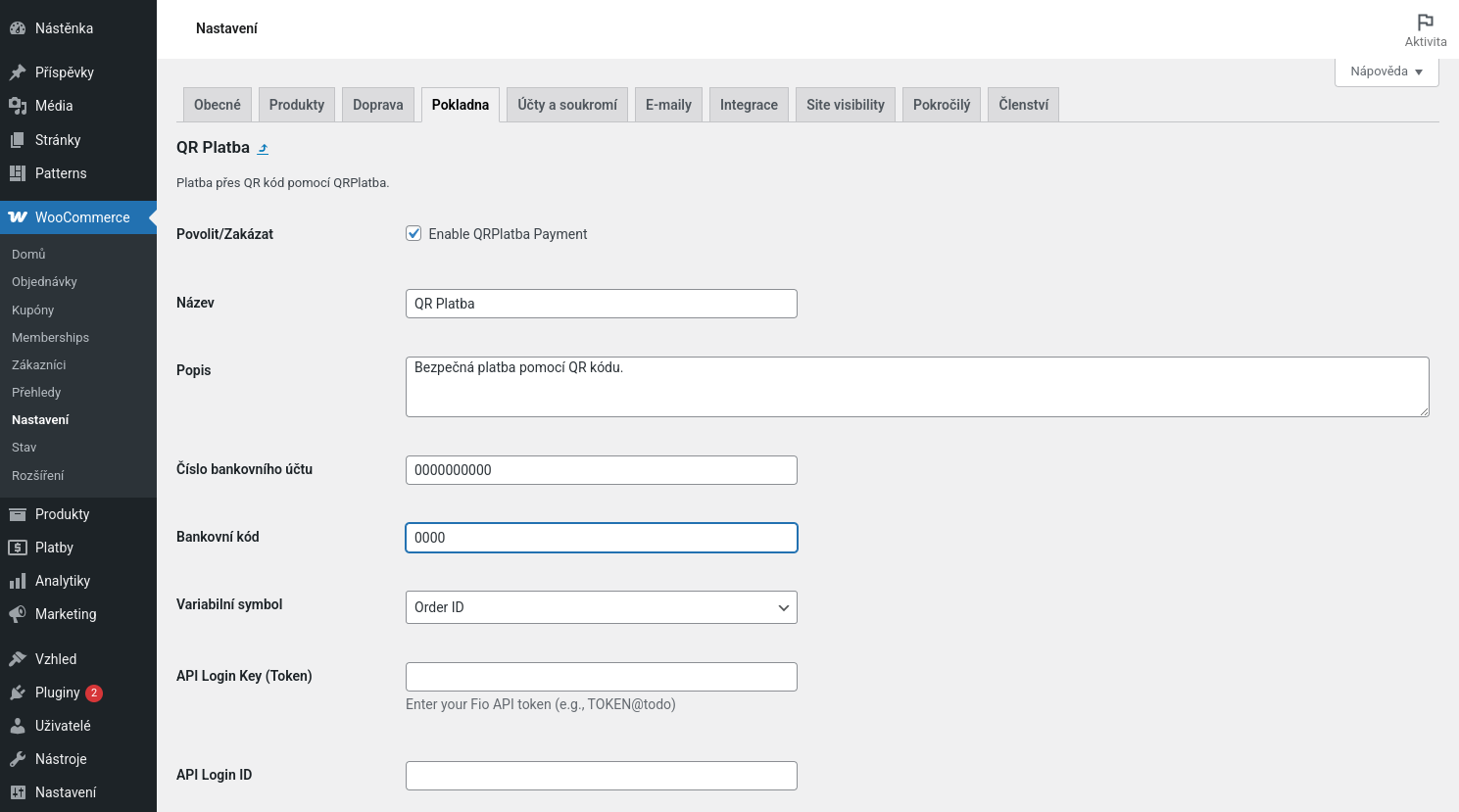Viewport: 1459px width, 812px height.
Task: Click the Bankovní kód field
Action: 602,538
